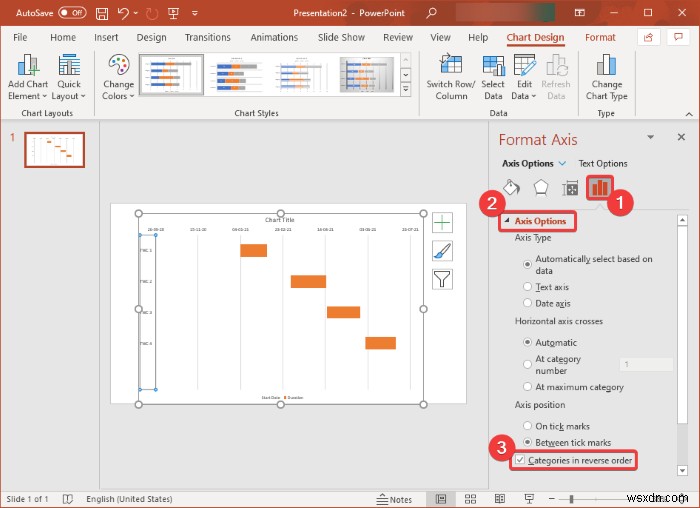The width and height of the screenshot is (700, 508).
Task: Click English (United States) language
Action: 129,499
